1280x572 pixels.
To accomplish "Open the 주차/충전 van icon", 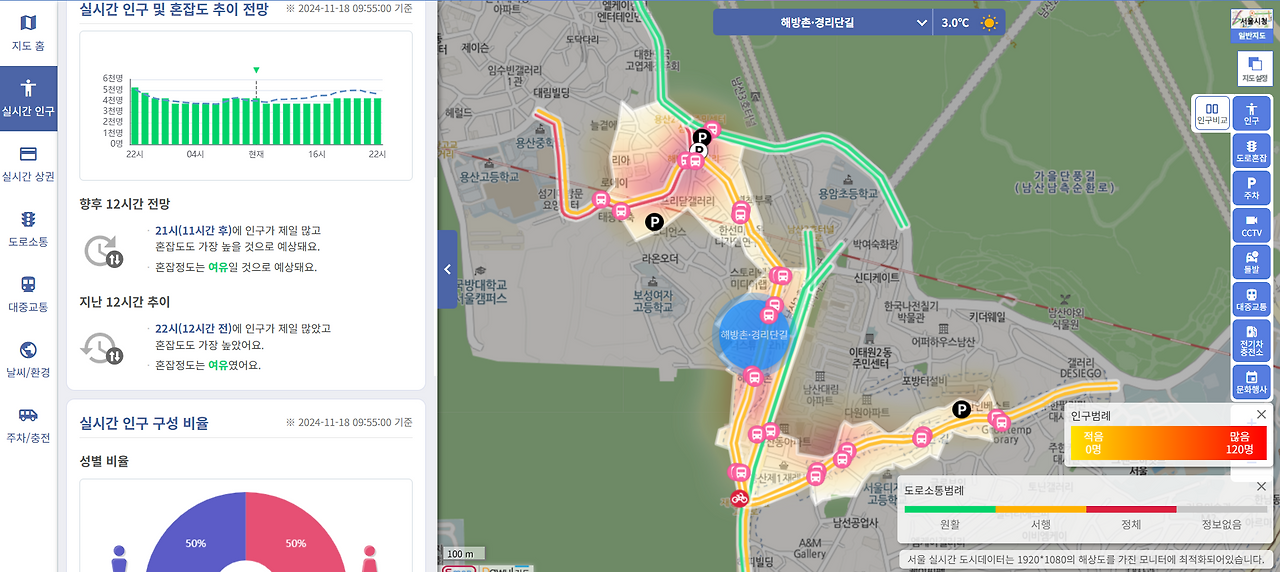I will [x=28, y=415].
